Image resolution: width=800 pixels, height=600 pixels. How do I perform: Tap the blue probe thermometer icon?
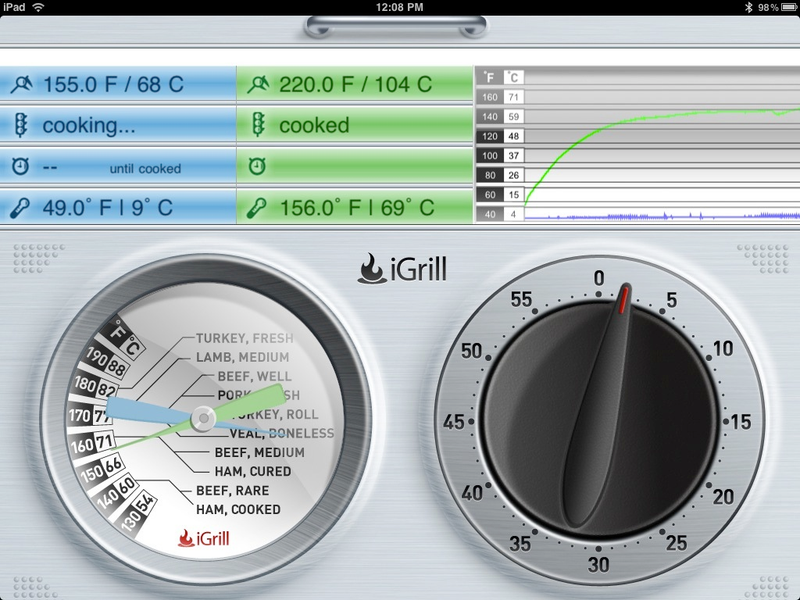[20, 208]
